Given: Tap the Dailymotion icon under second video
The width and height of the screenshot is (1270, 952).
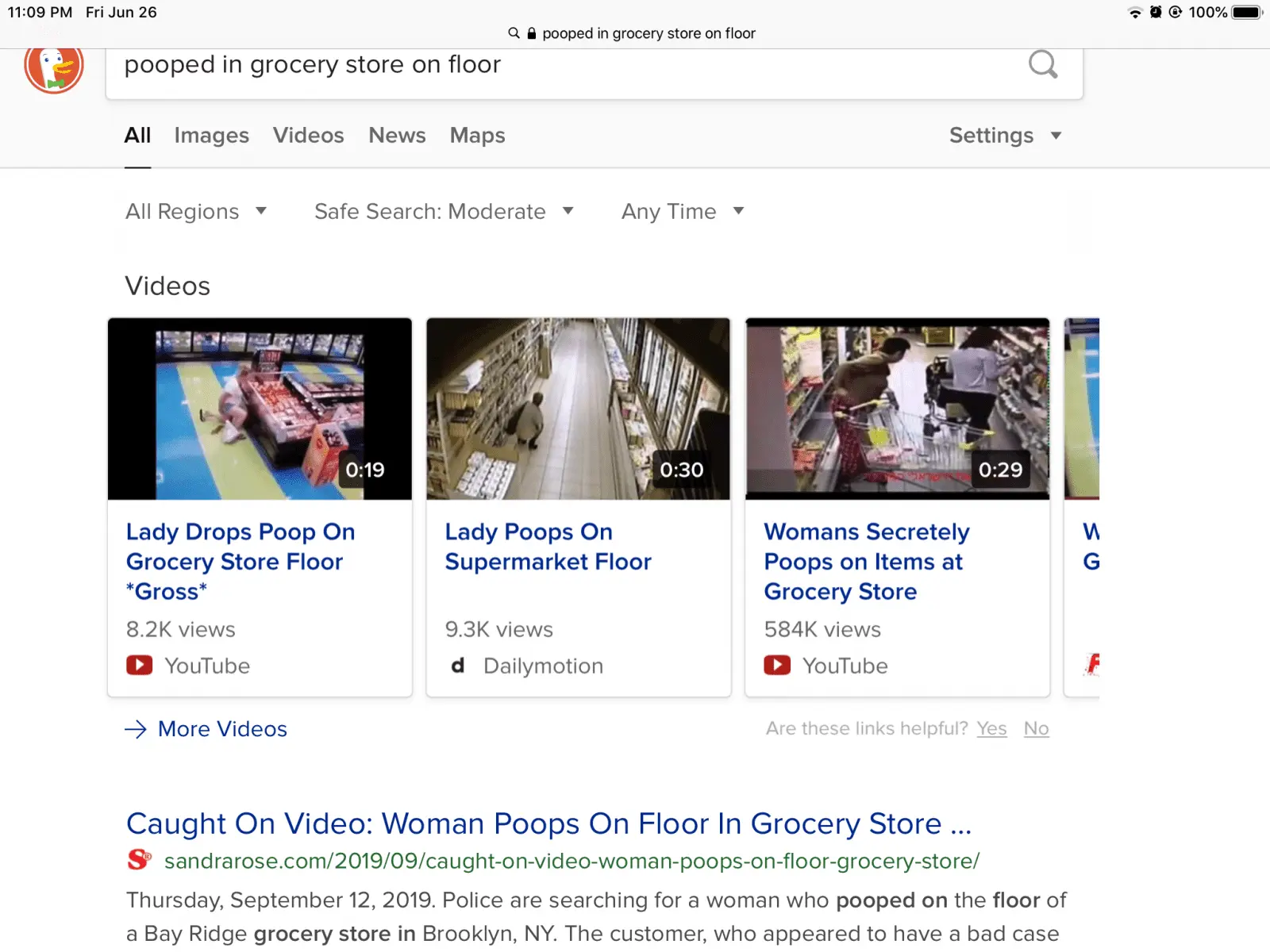Looking at the screenshot, I should pyautogui.click(x=458, y=665).
